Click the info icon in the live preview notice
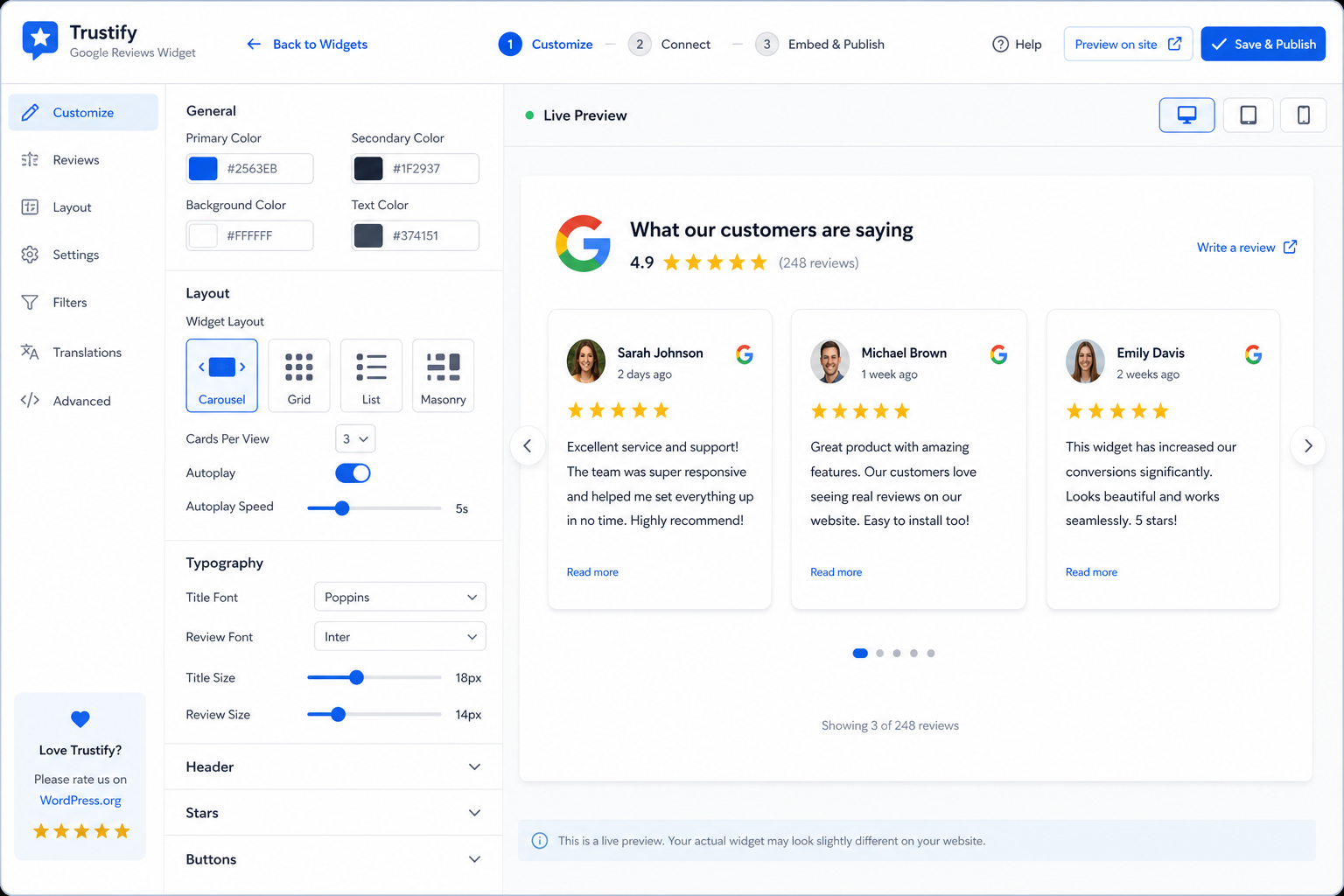The height and width of the screenshot is (896, 1344). coord(540,841)
